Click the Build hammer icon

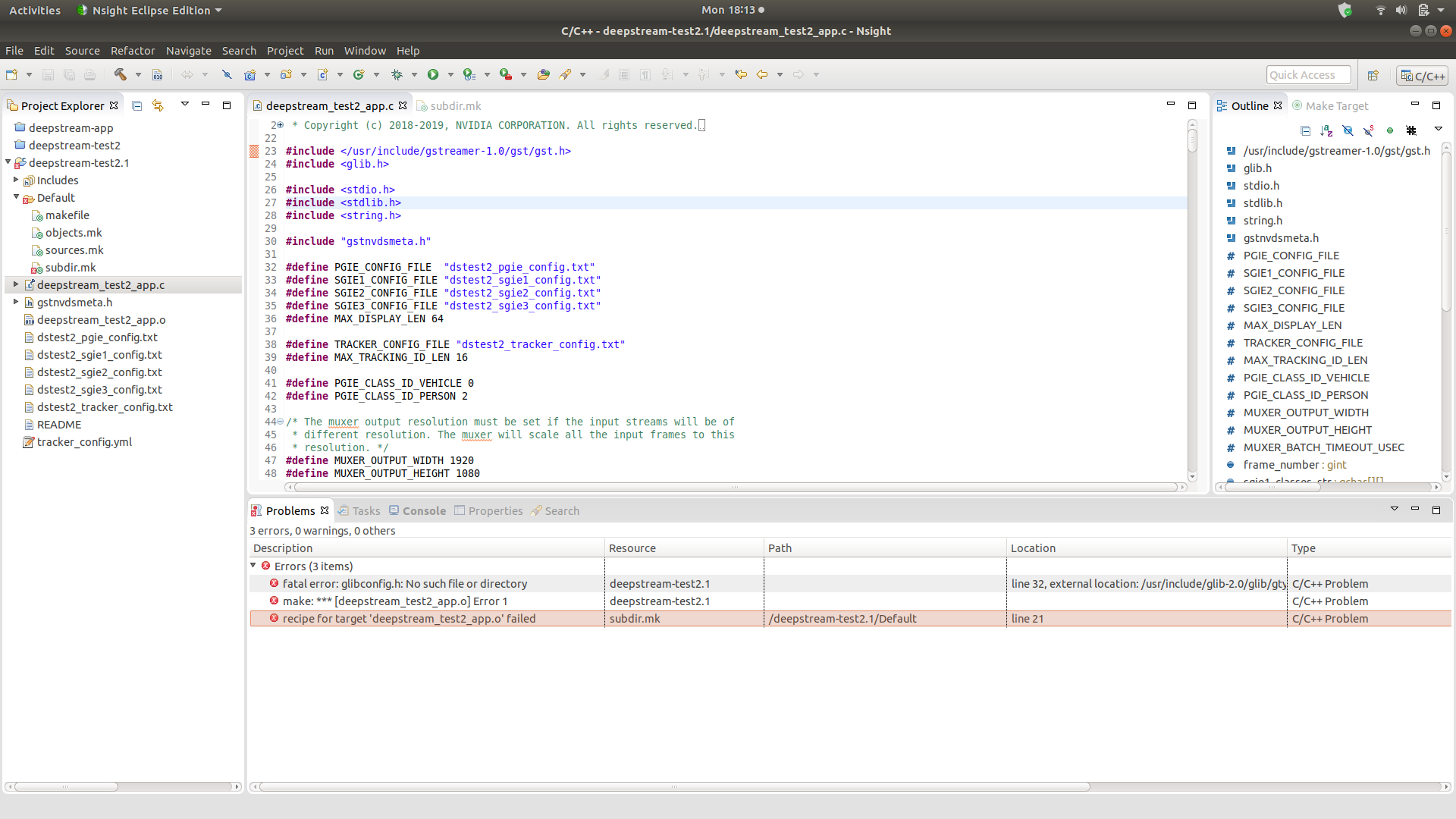click(x=120, y=74)
